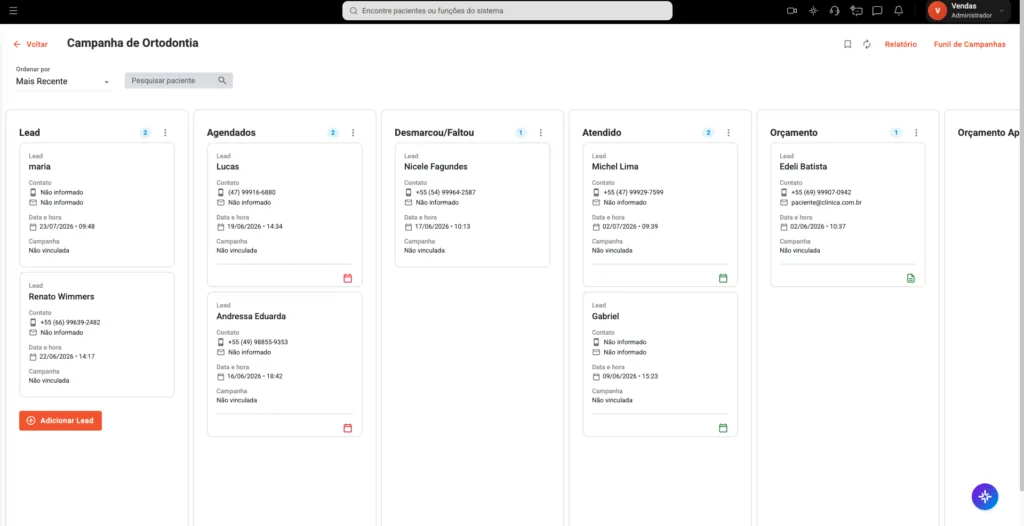The width and height of the screenshot is (1024, 526).
Task: Open the Atendido column three-dot menu
Action: click(x=729, y=133)
